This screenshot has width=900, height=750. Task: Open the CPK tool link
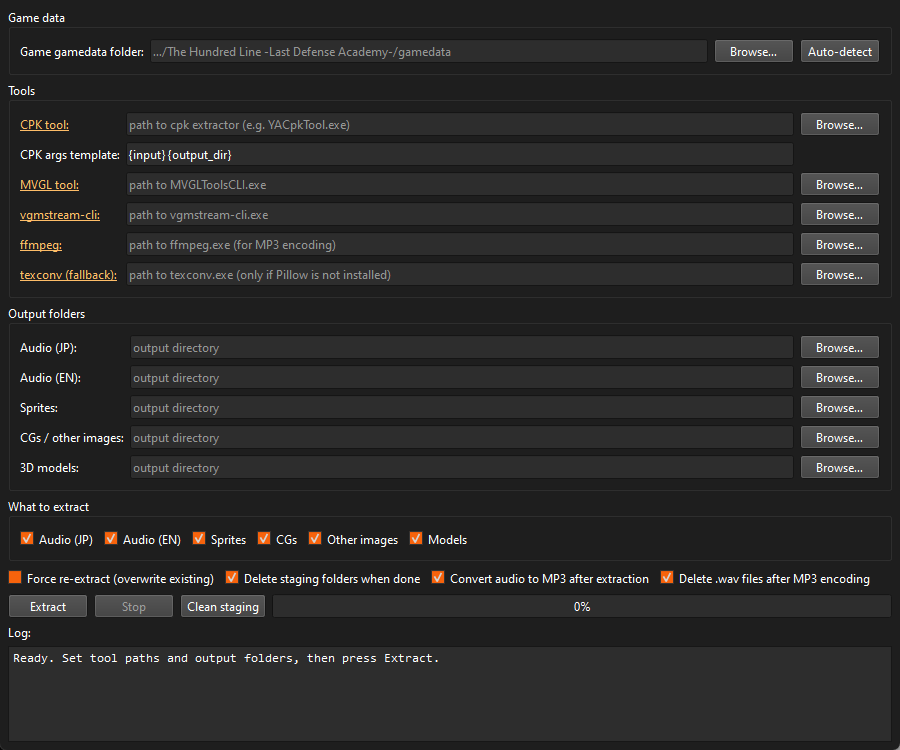point(44,125)
